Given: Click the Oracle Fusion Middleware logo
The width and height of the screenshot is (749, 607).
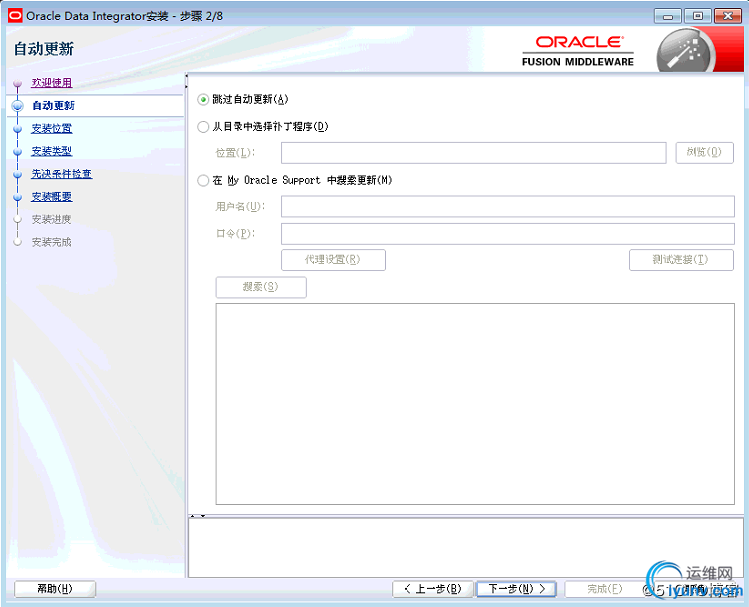Looking at the screenshot, I should [578, 51].
